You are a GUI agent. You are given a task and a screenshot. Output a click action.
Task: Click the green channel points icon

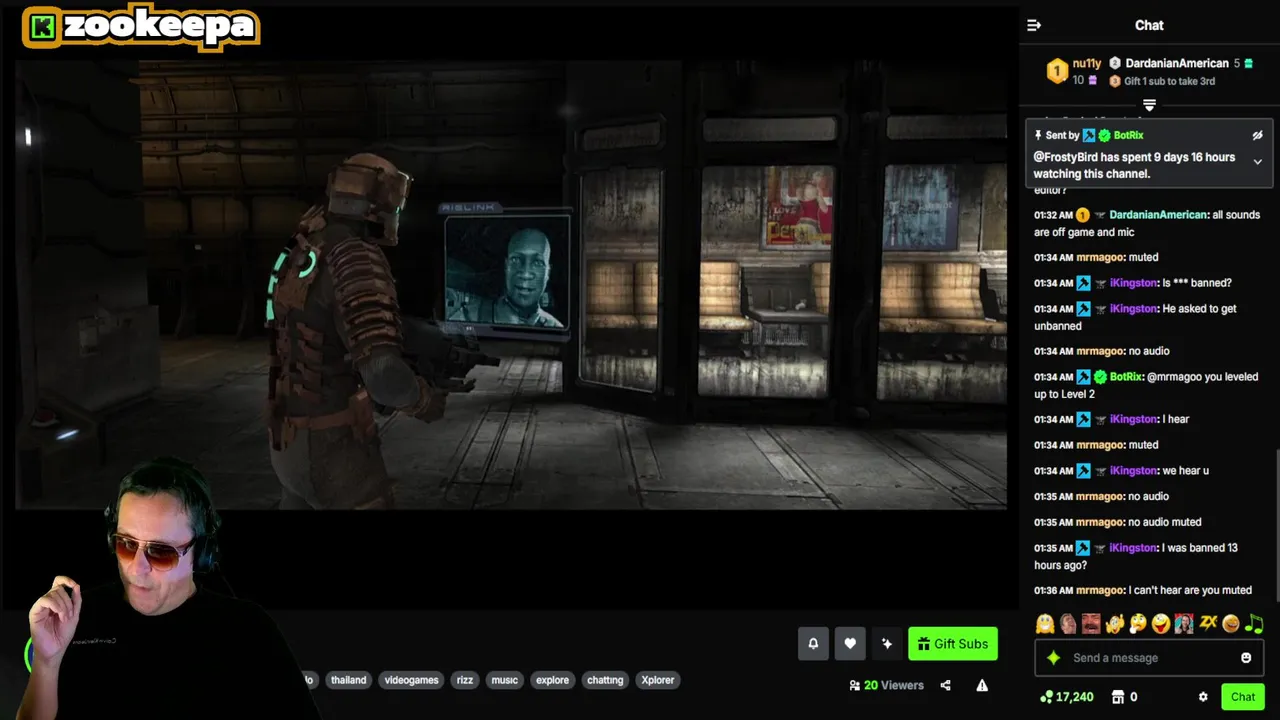[1046, 697]
